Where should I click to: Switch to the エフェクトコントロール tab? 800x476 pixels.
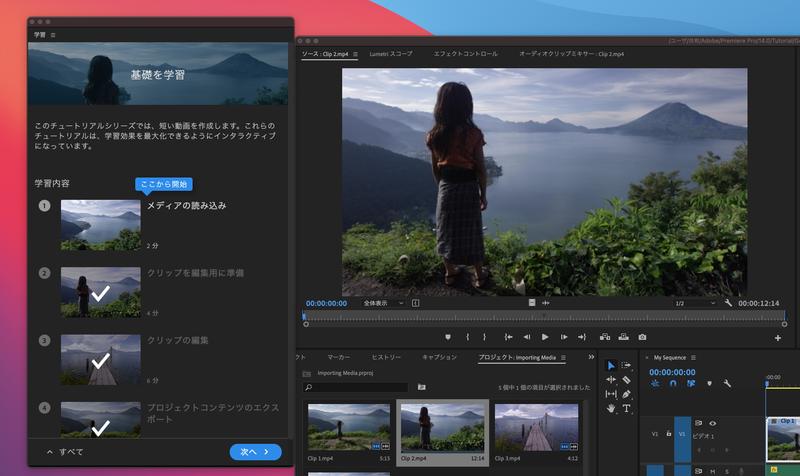[465, 53]
